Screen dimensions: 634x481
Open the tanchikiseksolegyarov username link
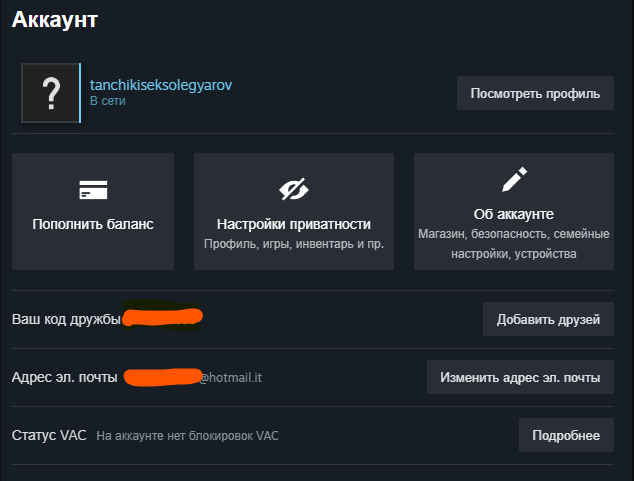(x=161, y=85)
